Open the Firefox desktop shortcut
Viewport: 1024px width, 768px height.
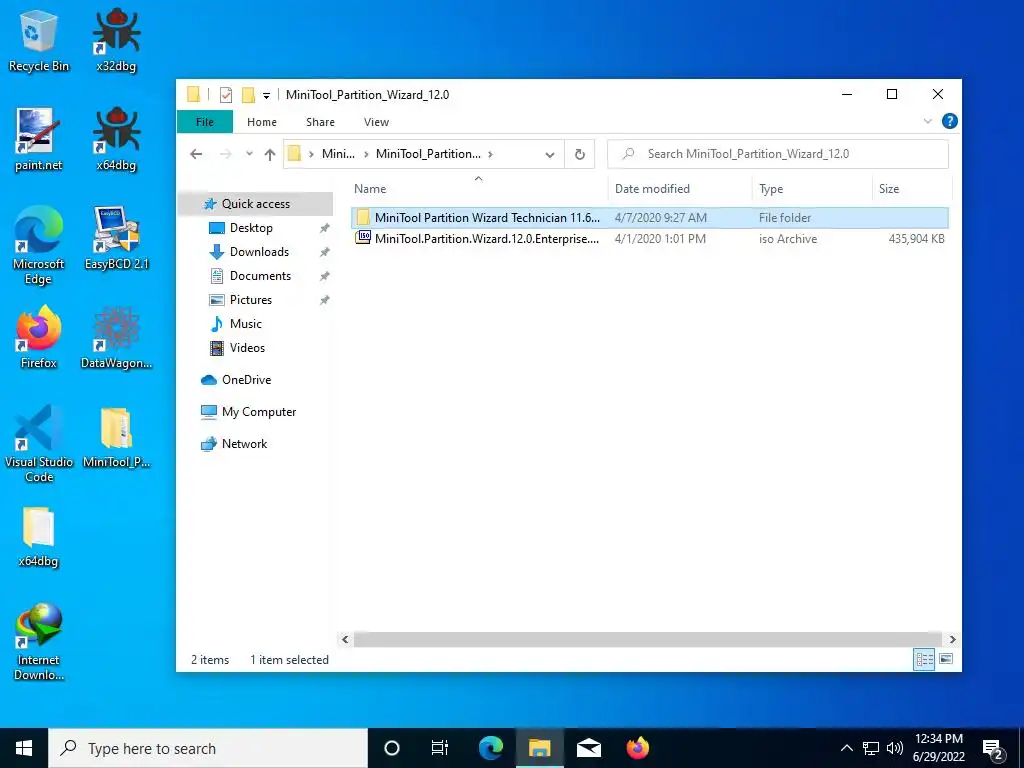click(39, 338)
